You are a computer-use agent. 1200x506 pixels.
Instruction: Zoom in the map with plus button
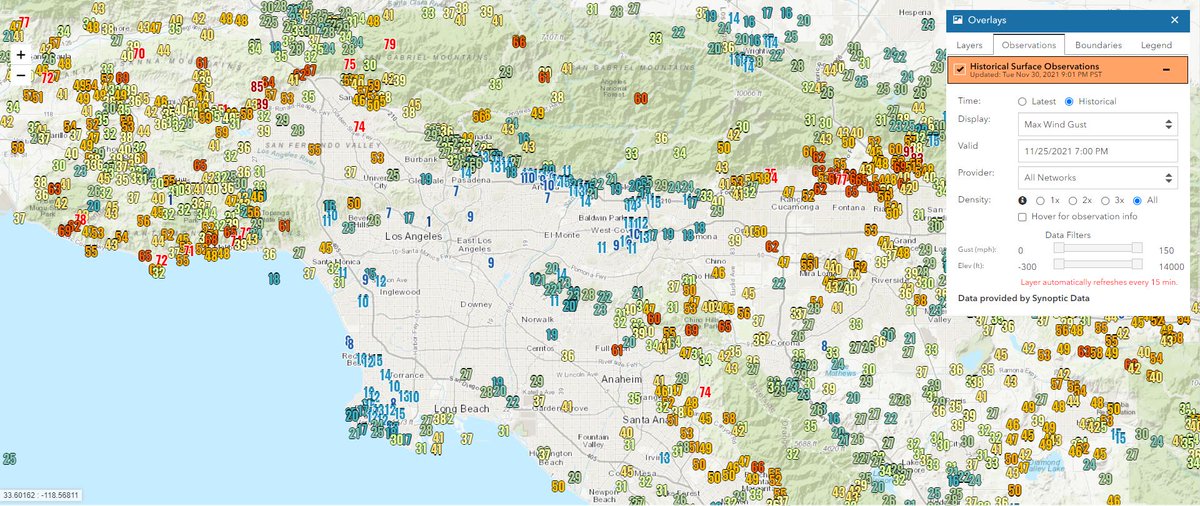(20, 55)
